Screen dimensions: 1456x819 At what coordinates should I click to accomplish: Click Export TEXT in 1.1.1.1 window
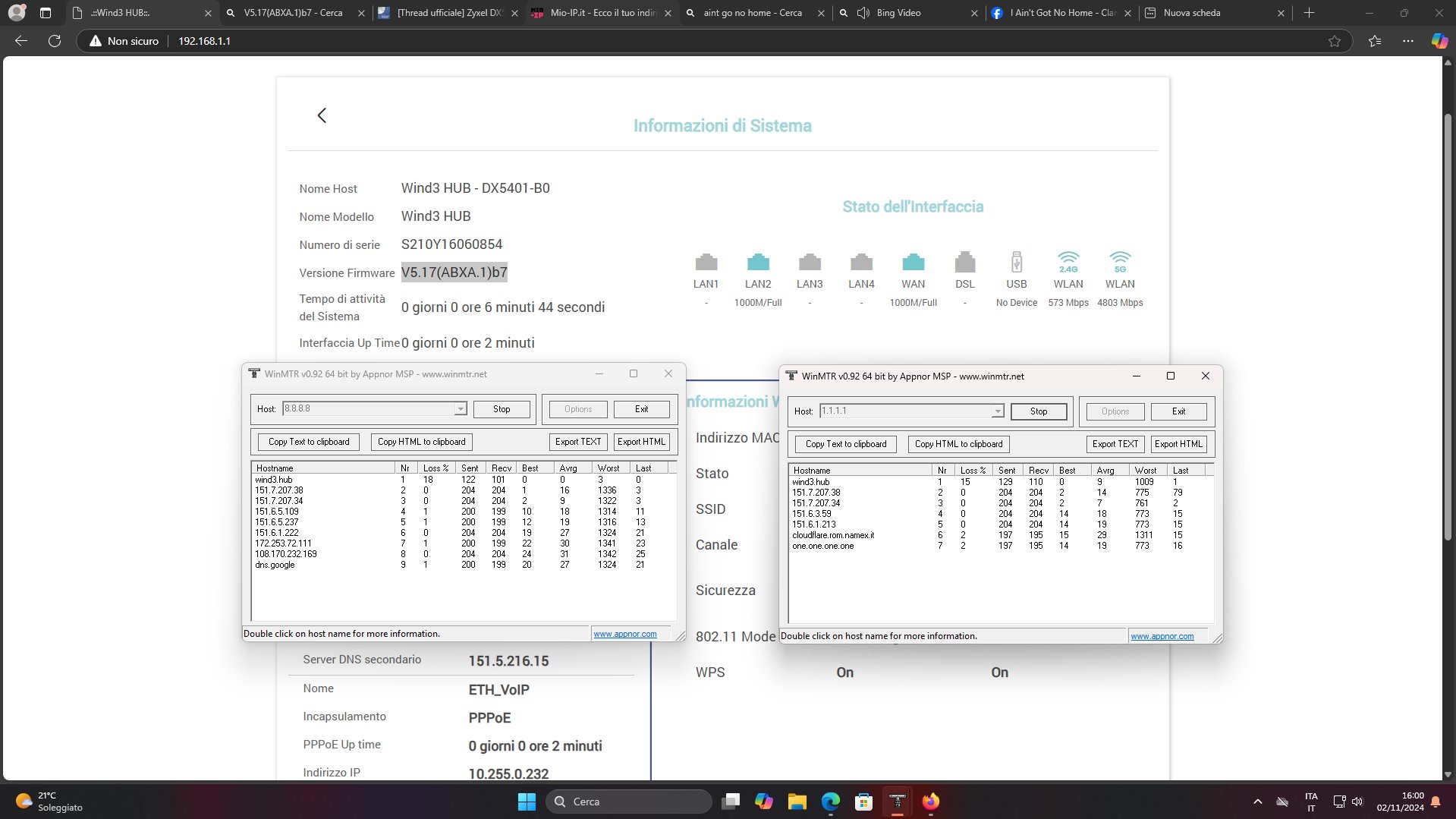point(1115,444)
